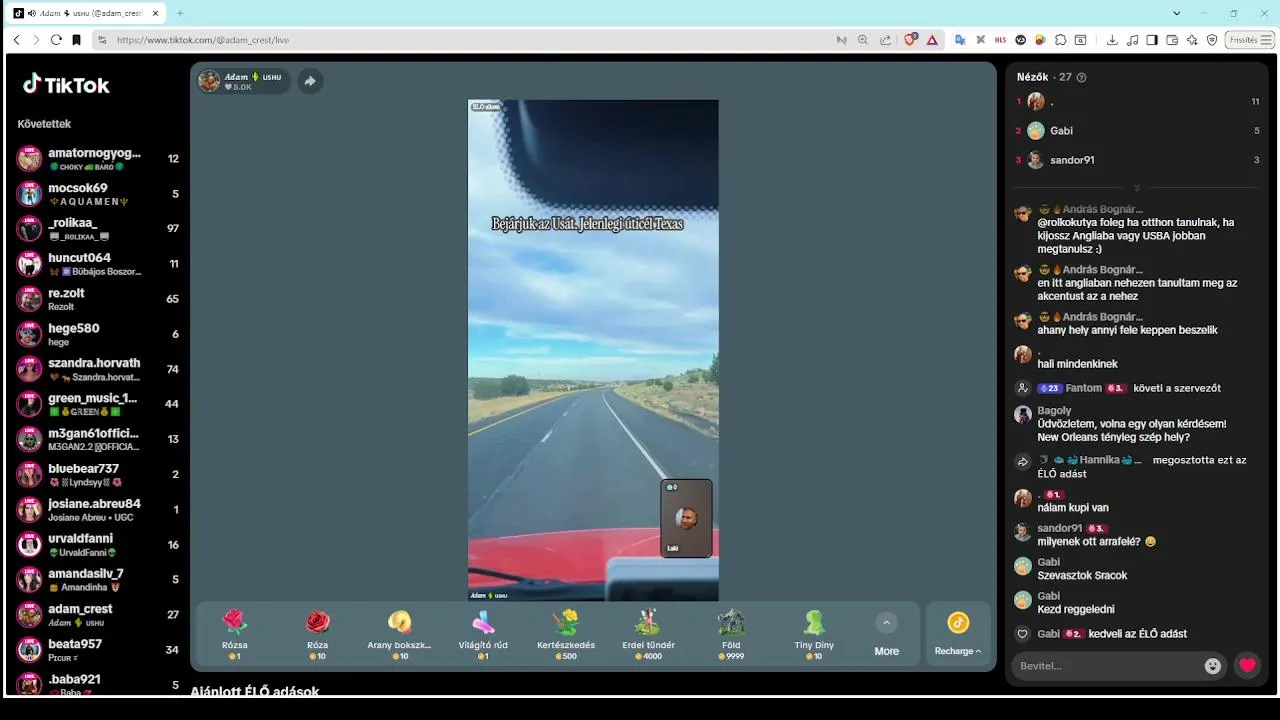Send the Róza gift costing 10 coins
This screenshot has width=1280, height=720.
317,634
